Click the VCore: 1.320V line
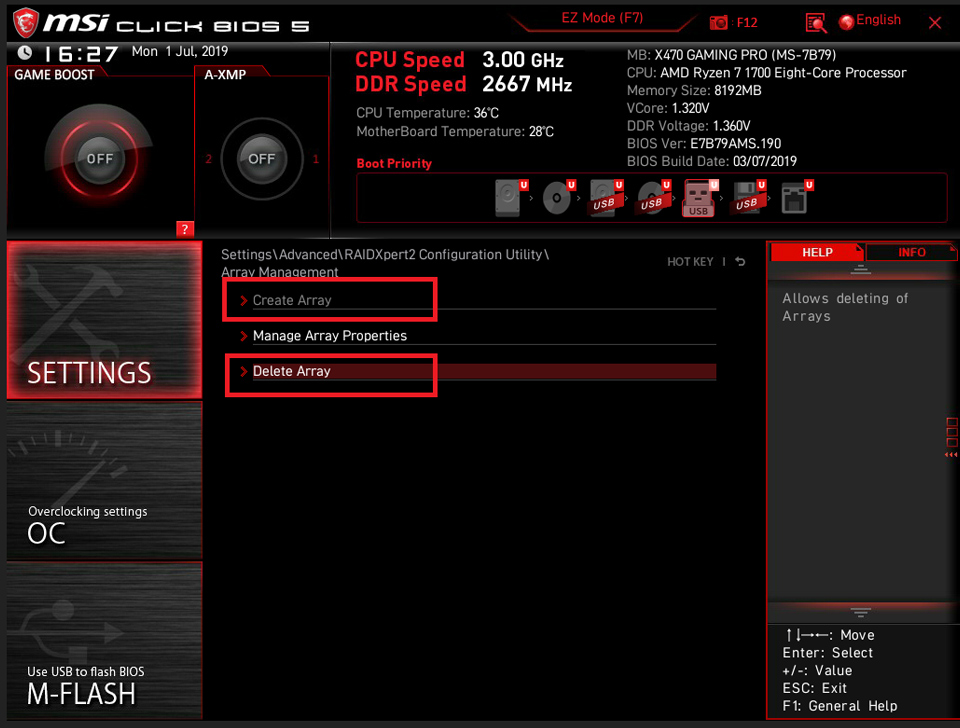 coord(668,108)
